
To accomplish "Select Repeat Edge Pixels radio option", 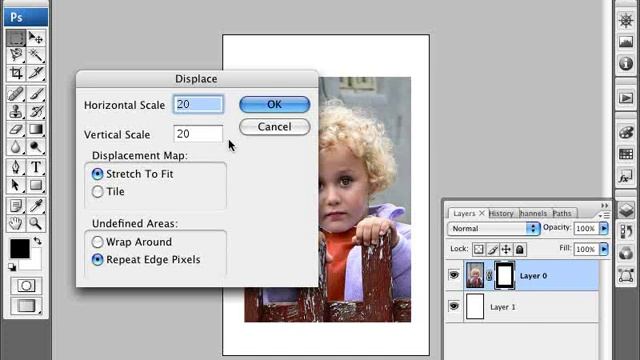I will pos(98,260).
